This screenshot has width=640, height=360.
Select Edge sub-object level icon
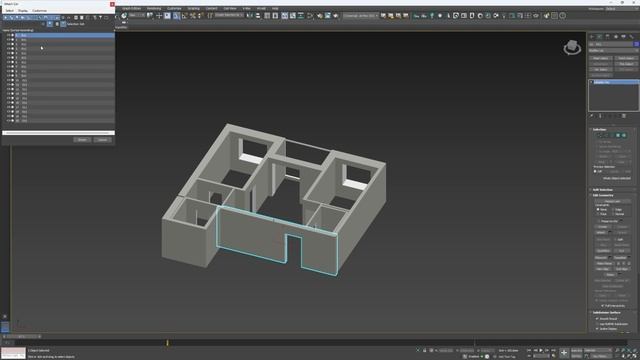[606, 135]
